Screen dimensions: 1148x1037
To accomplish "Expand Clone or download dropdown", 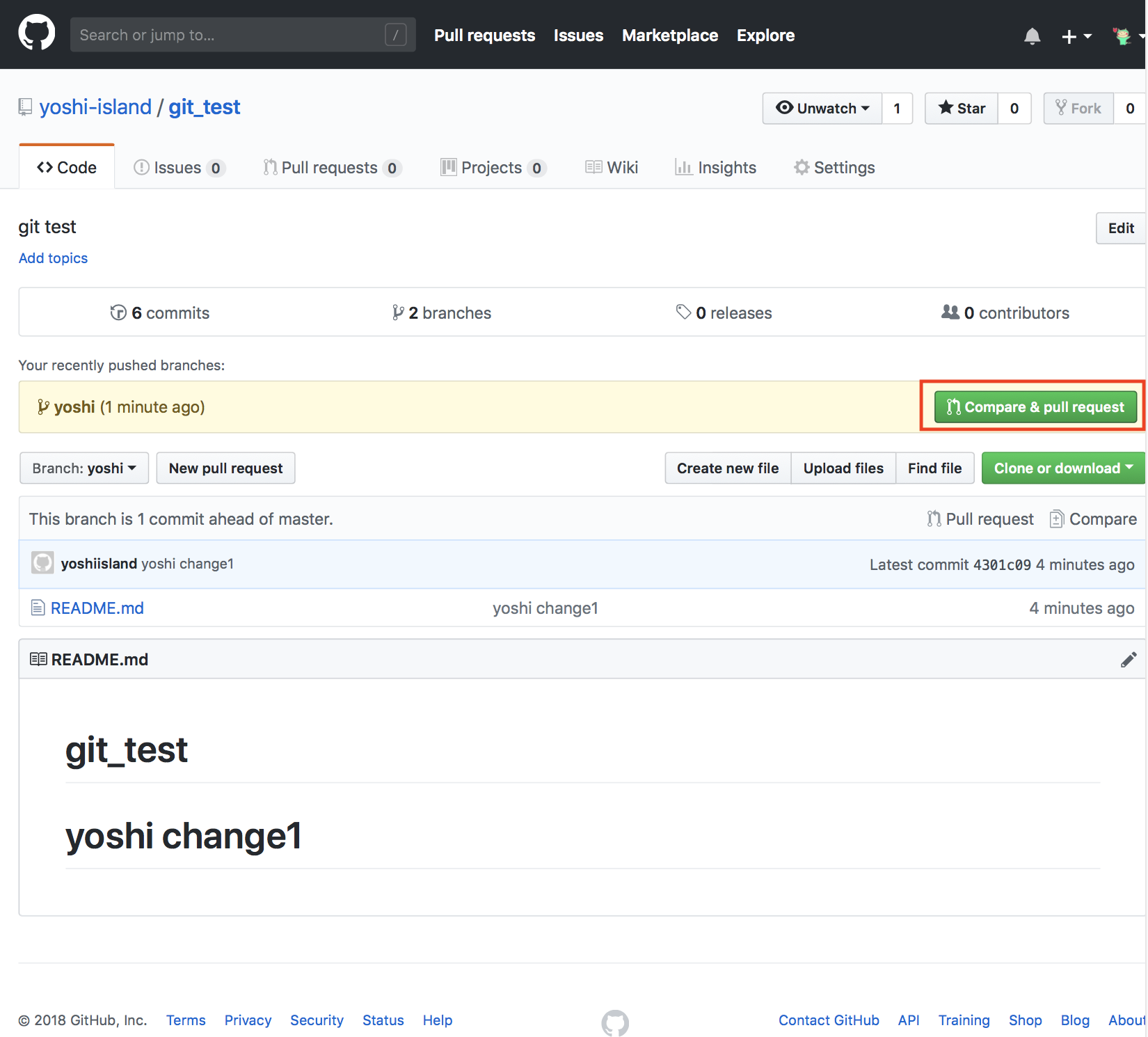I will pyautogui.click(x=1063, y=468).
